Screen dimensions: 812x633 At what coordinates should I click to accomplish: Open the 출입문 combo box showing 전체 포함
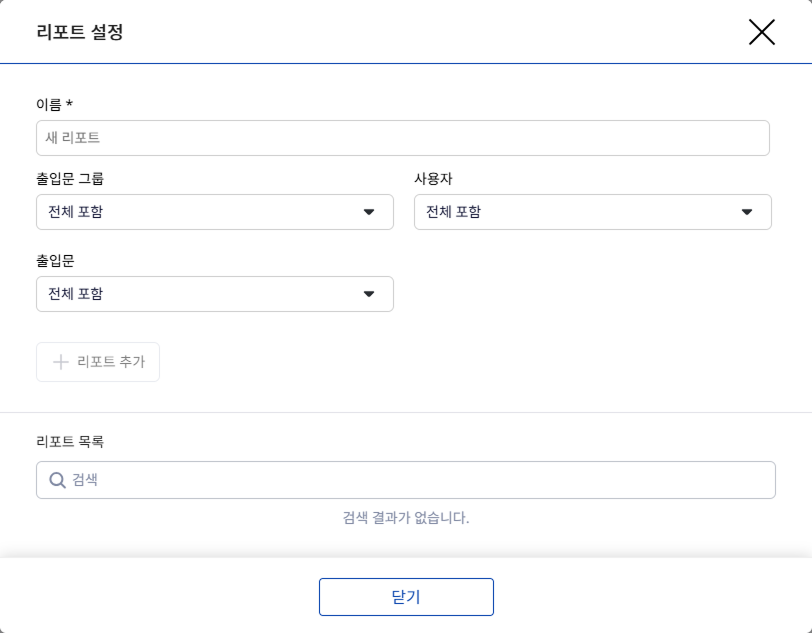(x=200, y=294)
